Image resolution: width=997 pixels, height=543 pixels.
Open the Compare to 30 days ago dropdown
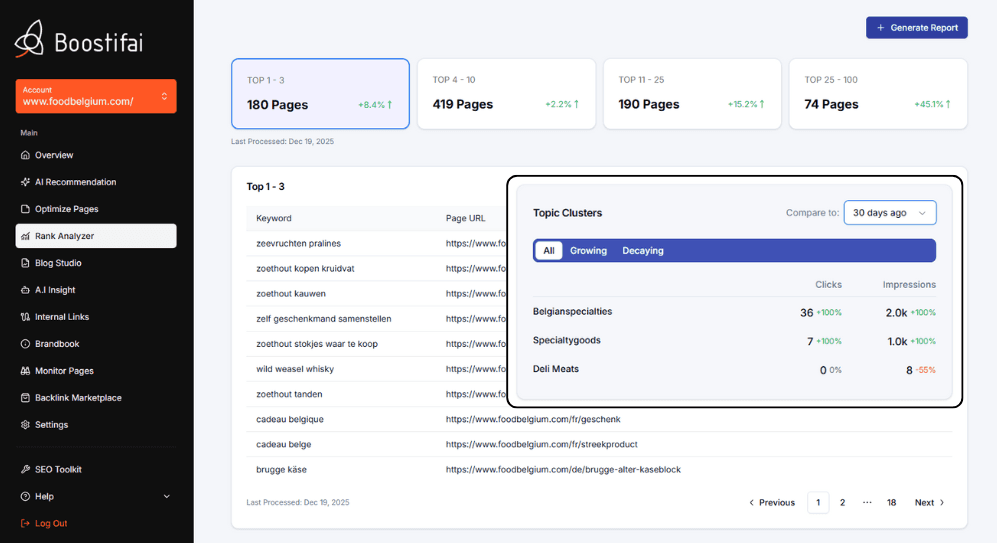click(890, 212)
